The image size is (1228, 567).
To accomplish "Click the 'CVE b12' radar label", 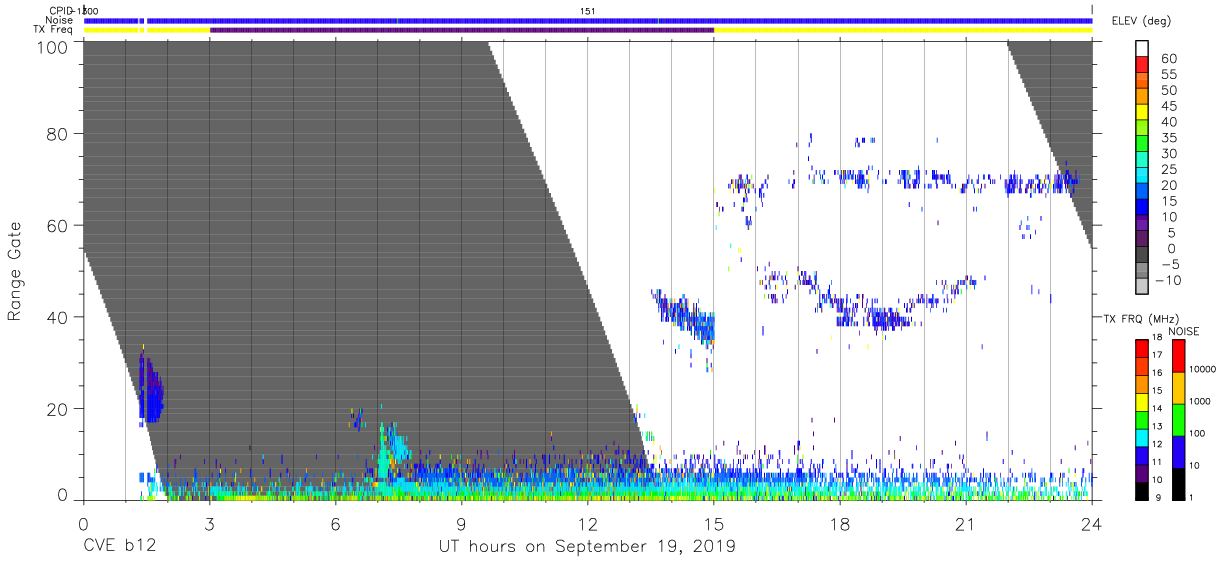I will pyautogui.click(x=119, y=546).
